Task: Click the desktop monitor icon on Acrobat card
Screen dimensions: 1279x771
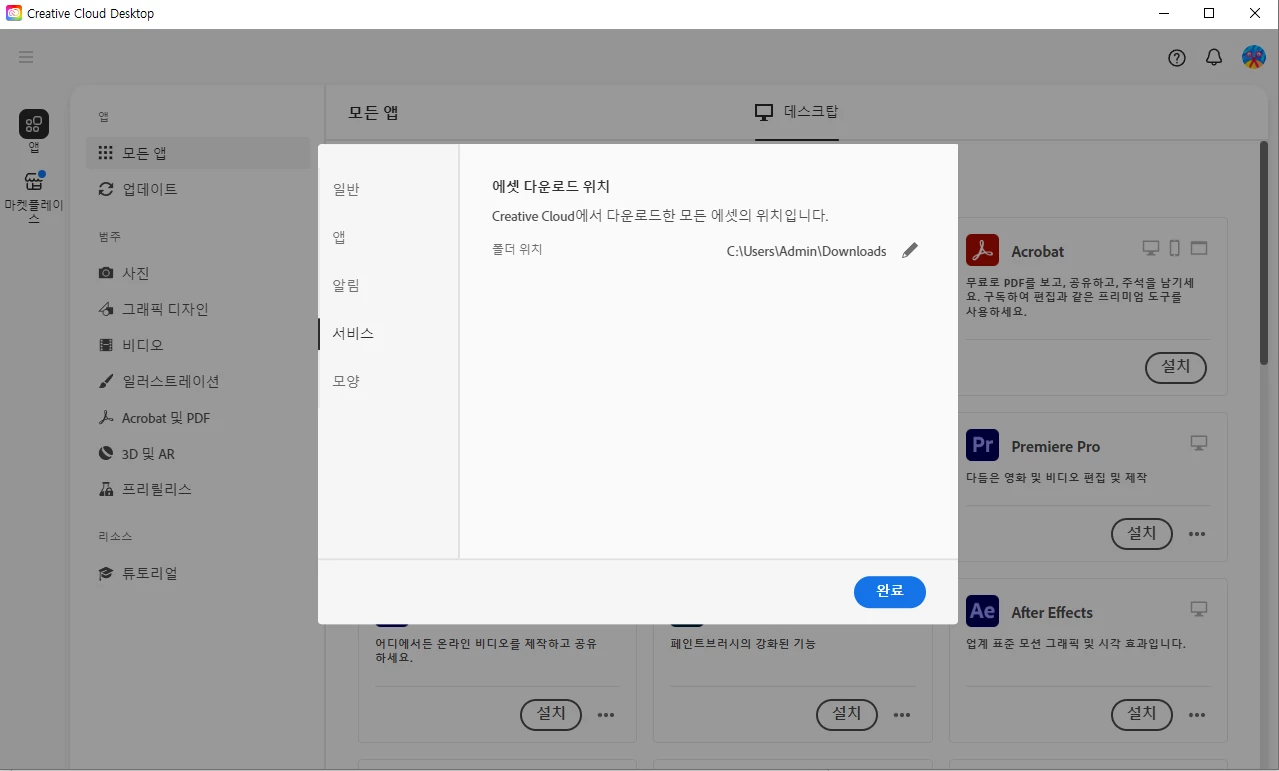Action: click(x=1151, y=248)
